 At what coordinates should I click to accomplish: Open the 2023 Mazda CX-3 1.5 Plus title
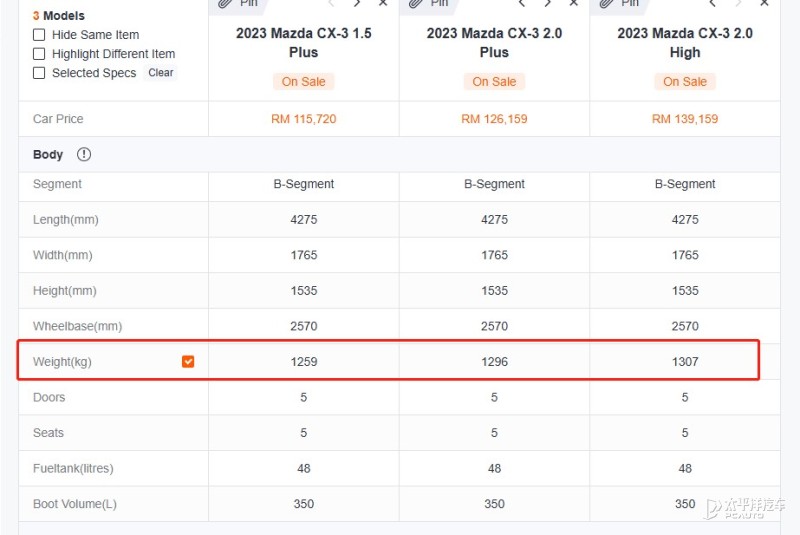click(x=304, y=43)
